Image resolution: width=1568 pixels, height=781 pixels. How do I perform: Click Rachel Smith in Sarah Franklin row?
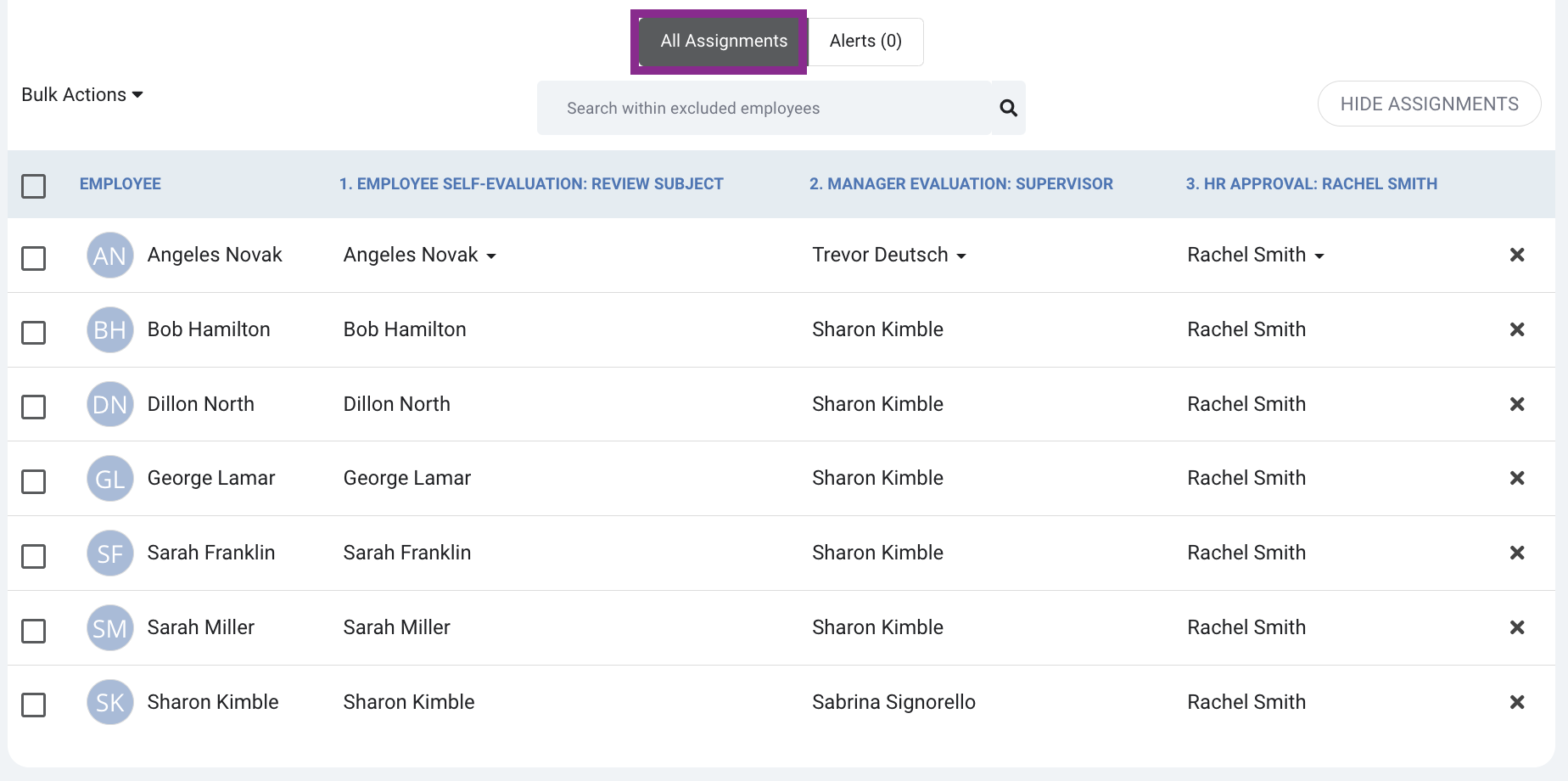[x=1246, y=553]
